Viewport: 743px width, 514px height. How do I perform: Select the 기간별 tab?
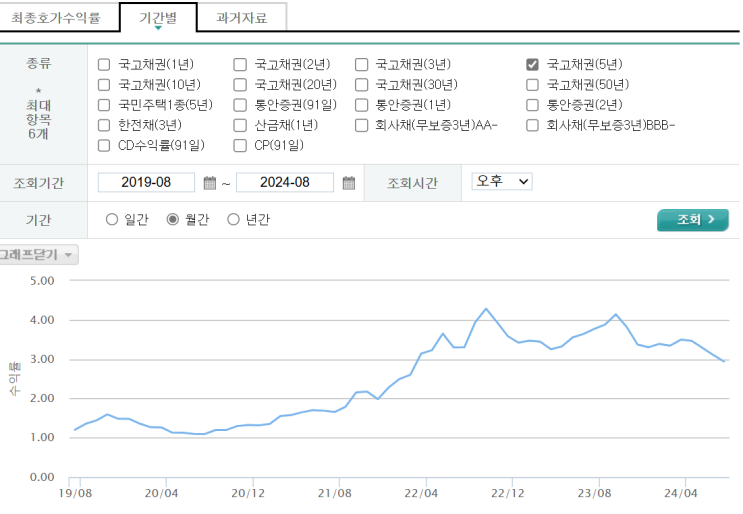point(157,17)
